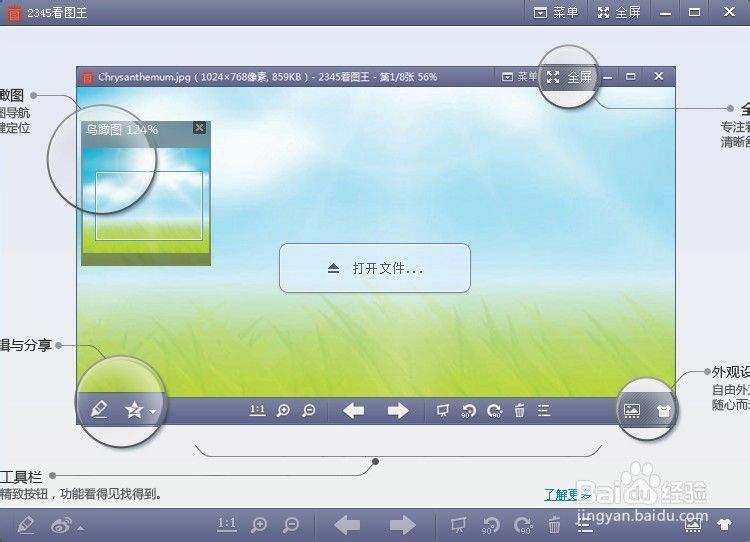Click the Weibo share icon in the bottom toolbar
The width and height of the screenshot is (750, 542).
point(61,526)
